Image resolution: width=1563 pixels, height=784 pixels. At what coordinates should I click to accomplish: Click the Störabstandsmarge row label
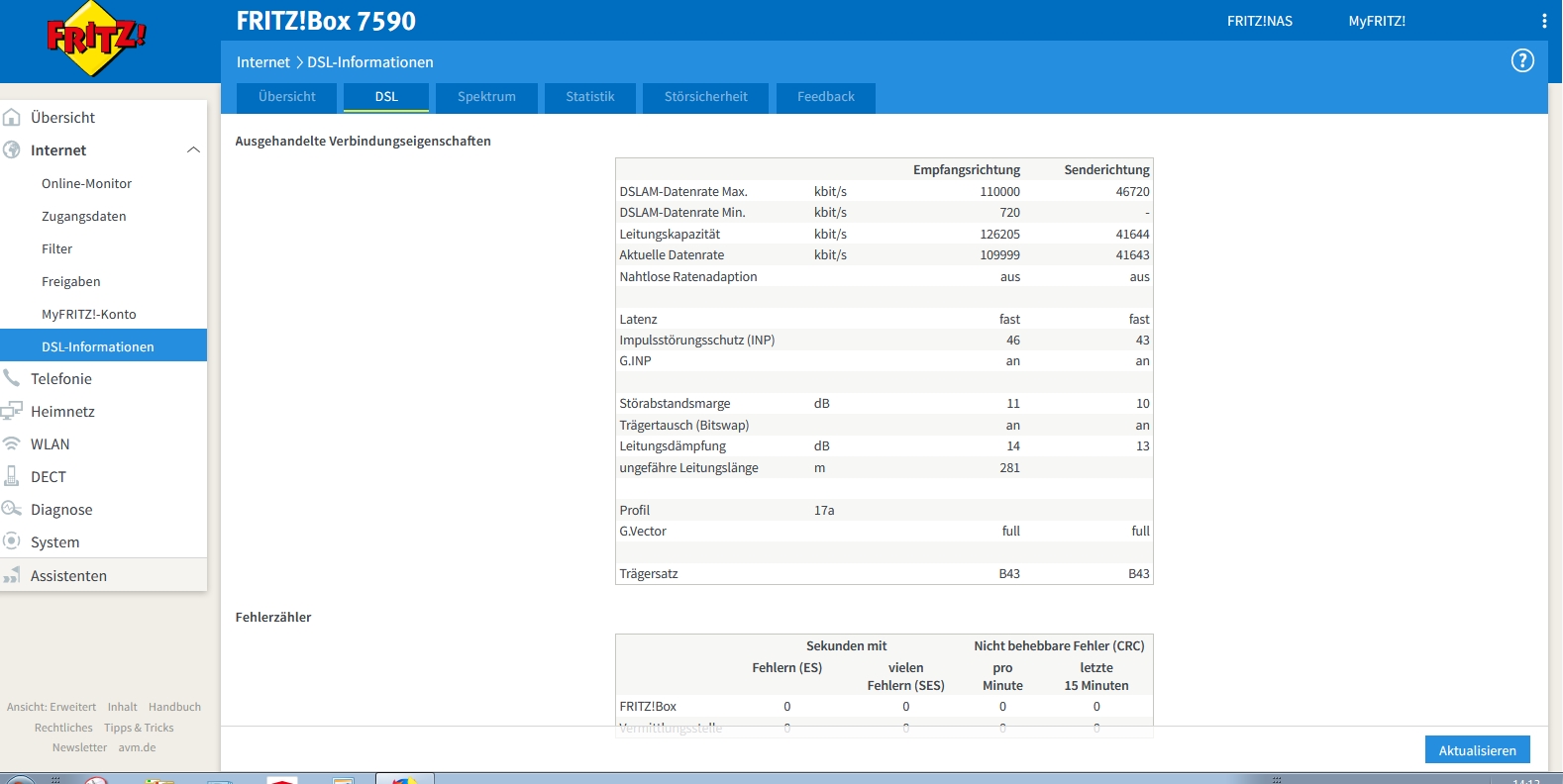click(x=675, y=404)
